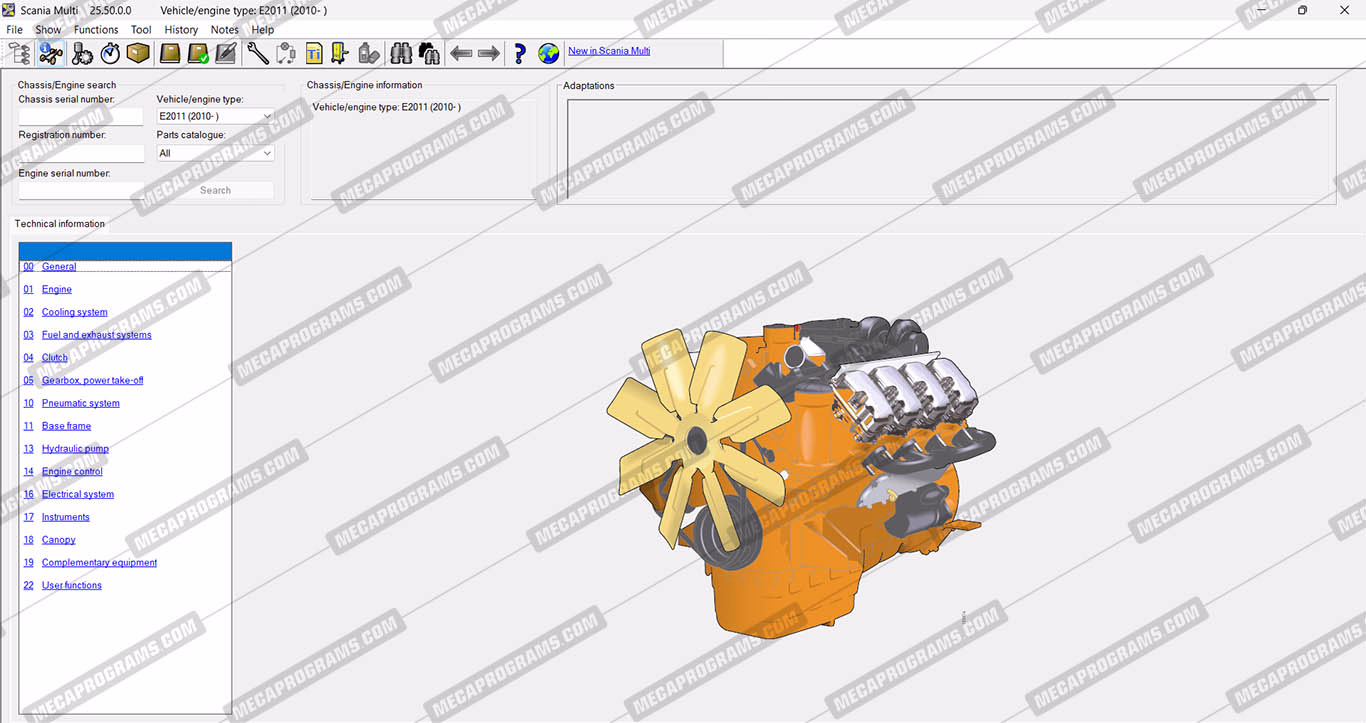
Task: Open the Electrical system link
Action: coord(78,495)
